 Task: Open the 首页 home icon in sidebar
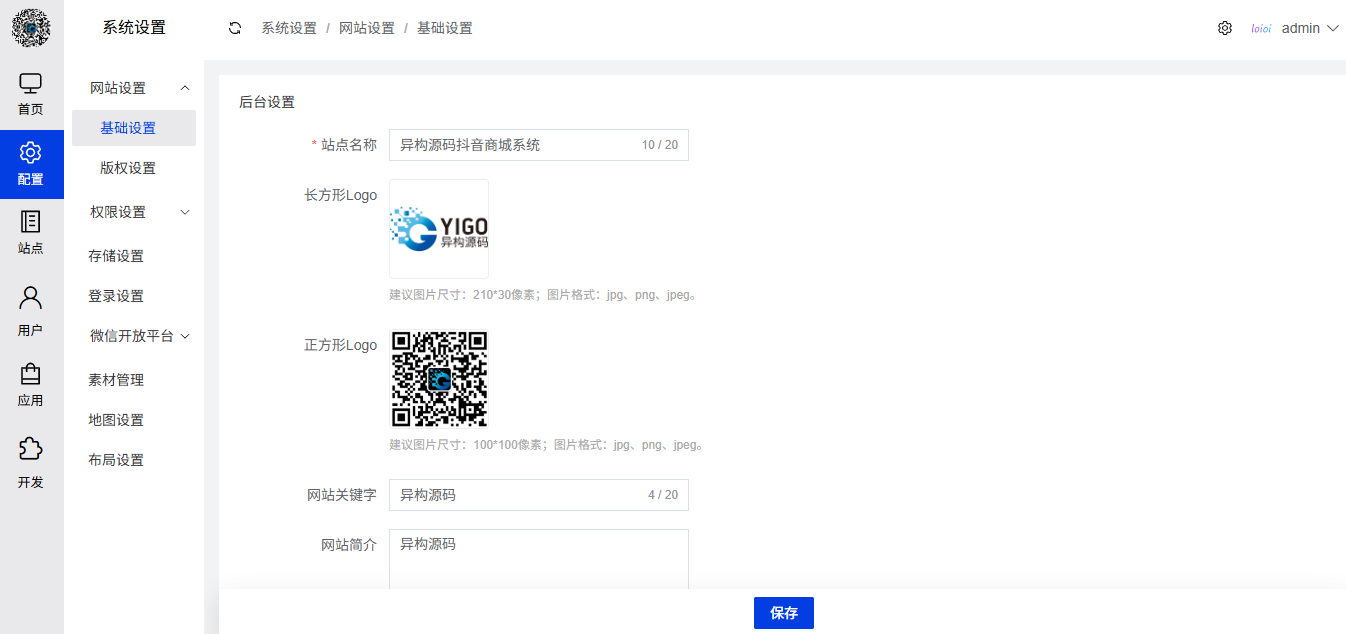(x=30, y=93)
